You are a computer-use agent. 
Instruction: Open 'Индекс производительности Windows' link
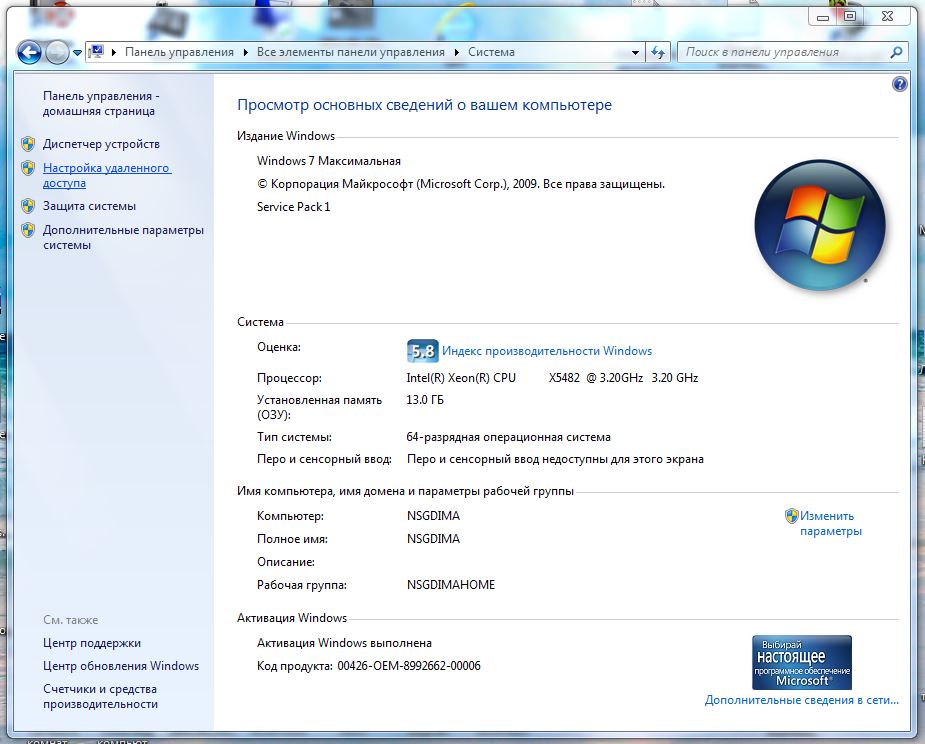tap(547, 350)
